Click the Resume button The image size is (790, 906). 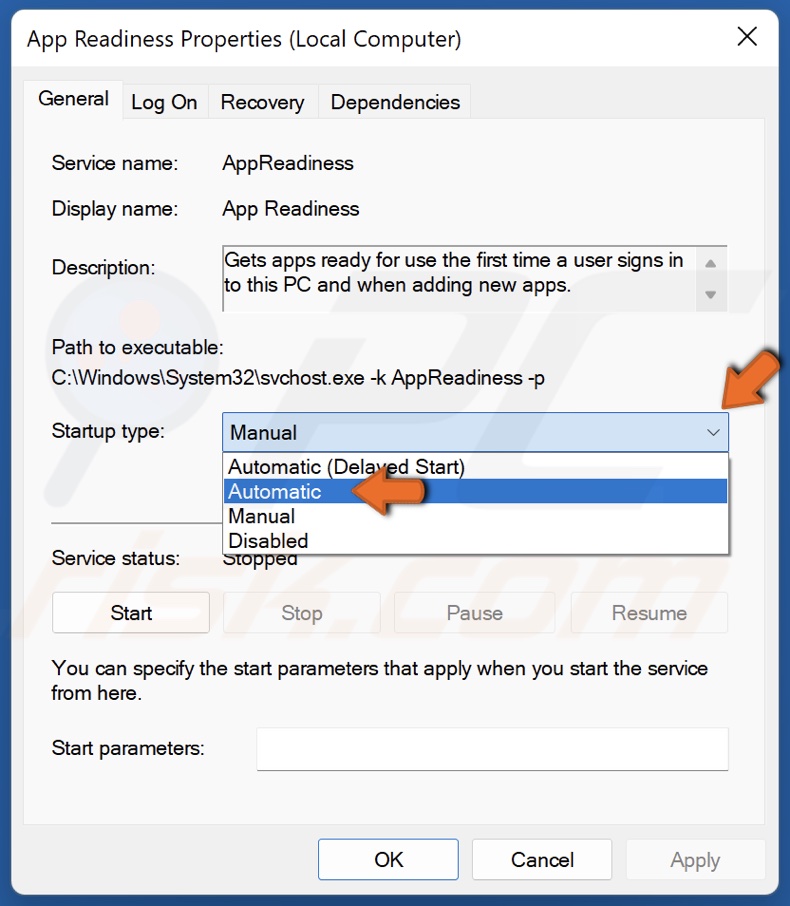tap(648, 612)
